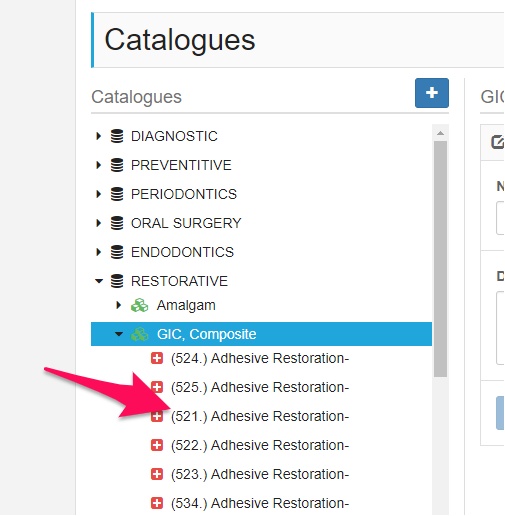Select the RESTORATIVE catalogue
This screenshot has height=516, width=505.
tap(179, 281)
